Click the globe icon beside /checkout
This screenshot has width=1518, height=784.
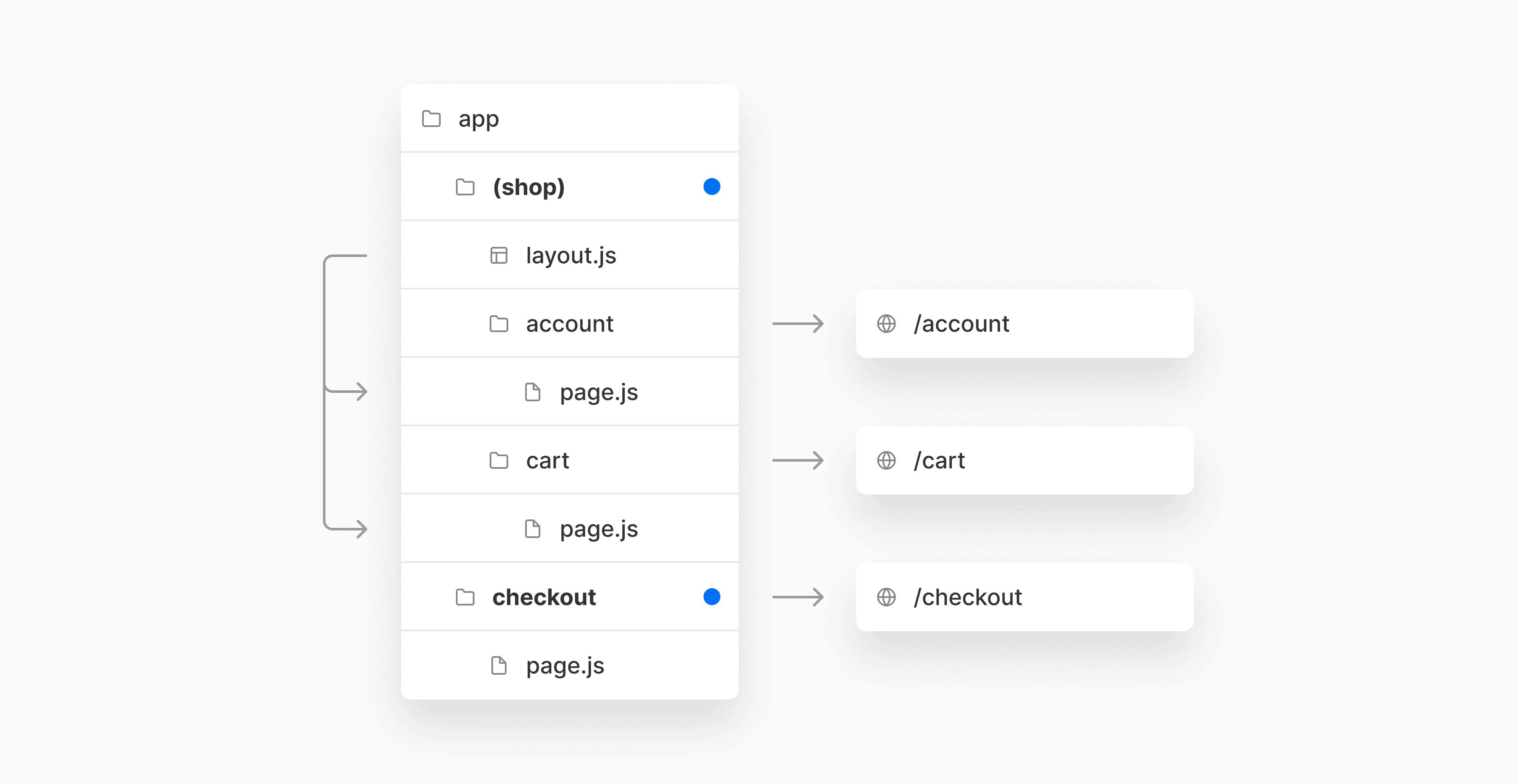[x=886, y=597]
